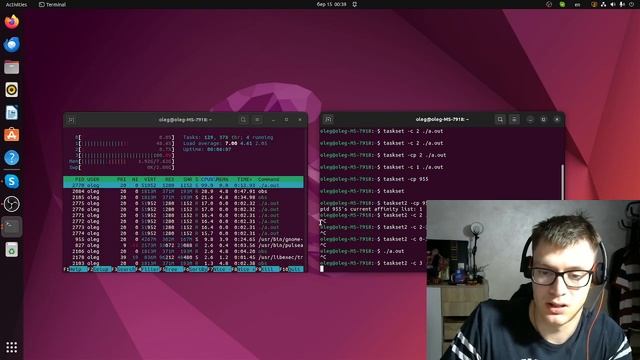The image size is (640, 360).
Task: Click the webcam overlay video
Action: click(533, 280)
